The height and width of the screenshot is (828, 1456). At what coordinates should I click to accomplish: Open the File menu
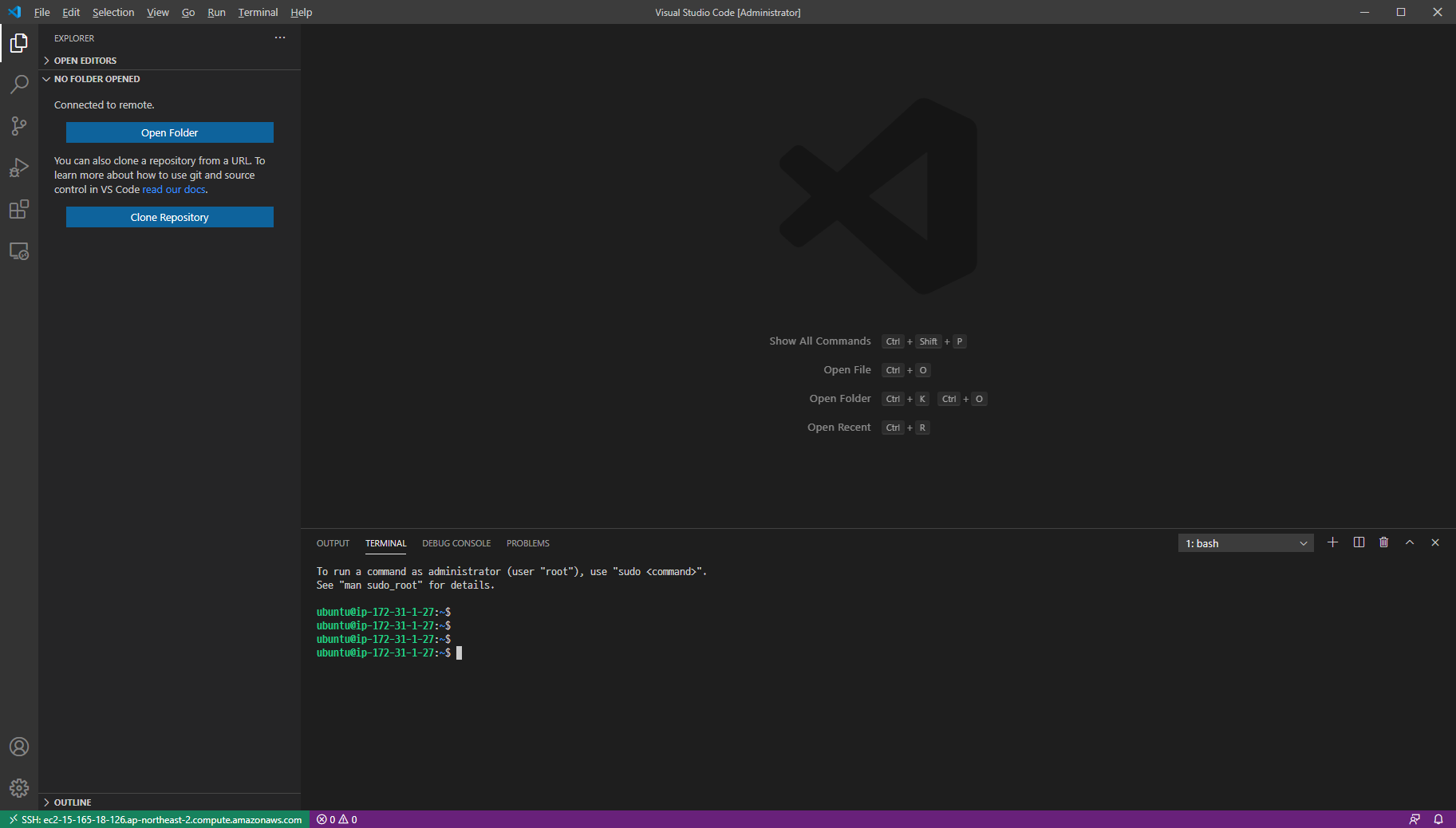pyautogui.click(x=42, y=12)
